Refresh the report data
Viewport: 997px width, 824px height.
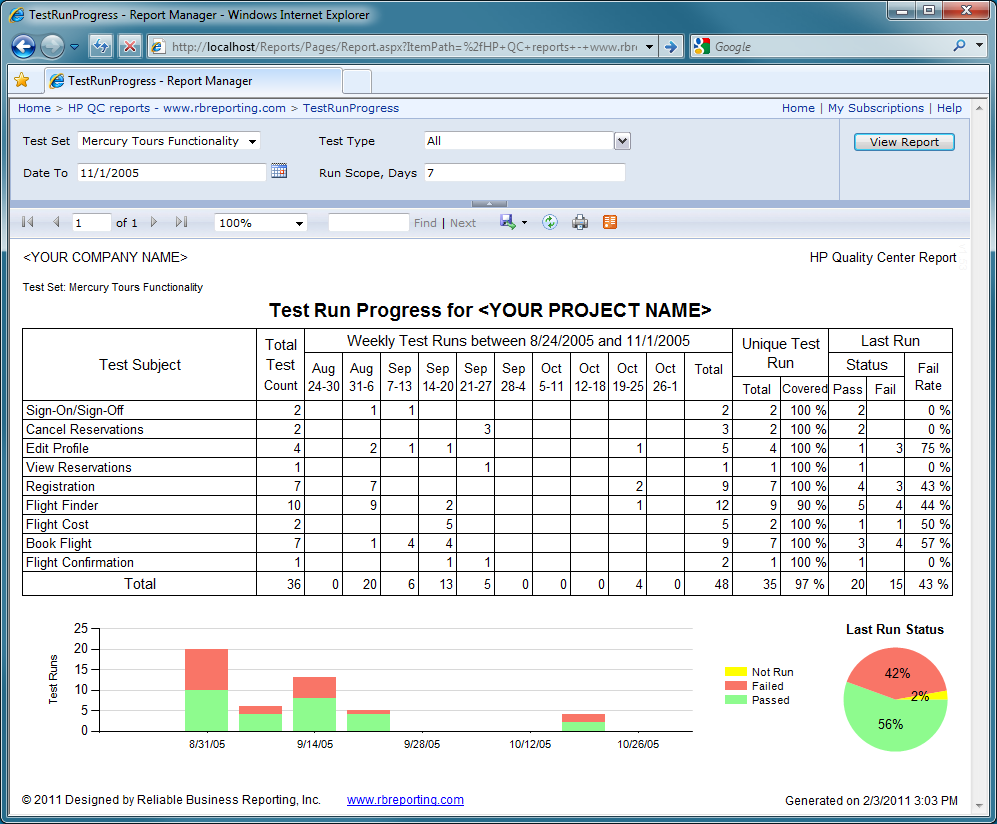[549, 222]
